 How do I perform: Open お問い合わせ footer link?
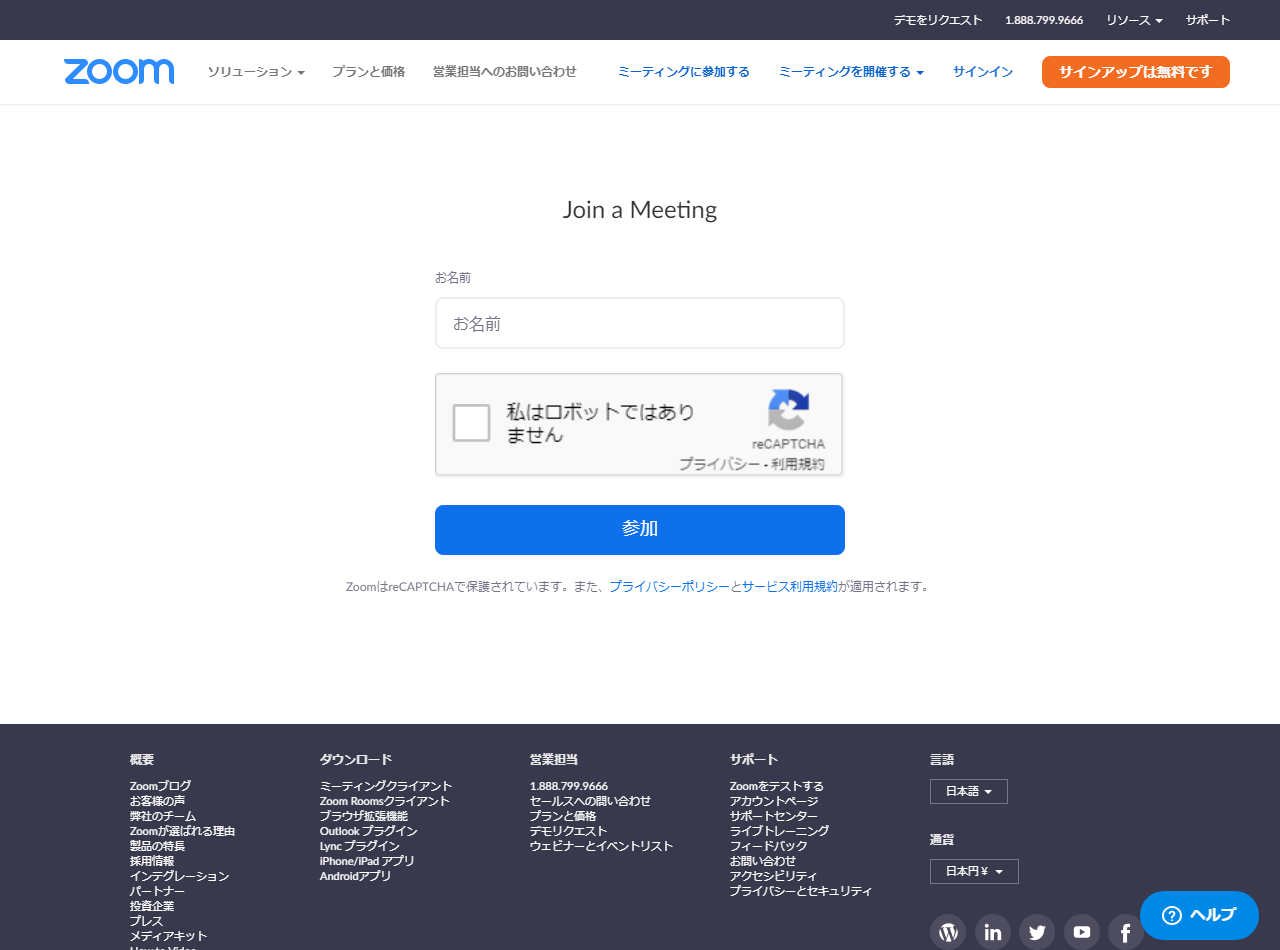pyautogui.click(x=763, y=861)
